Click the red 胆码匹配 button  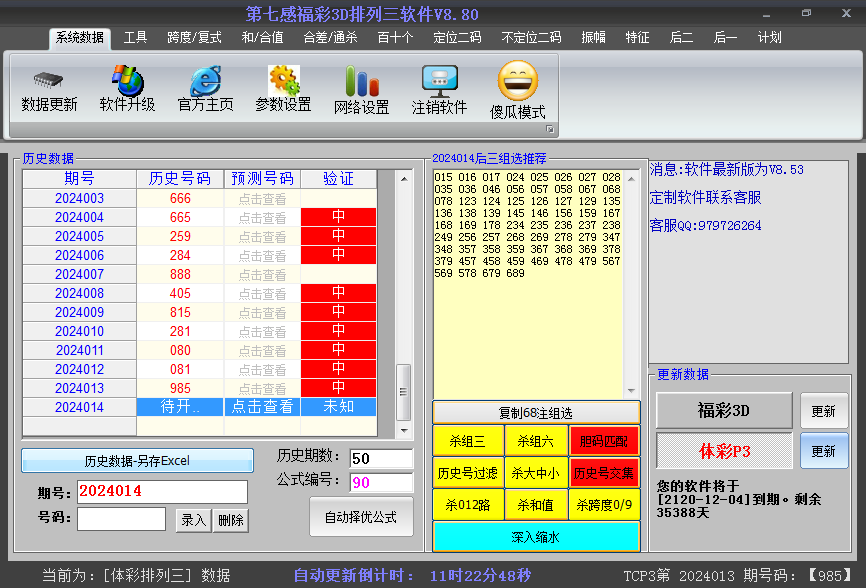tap(604, 441)
